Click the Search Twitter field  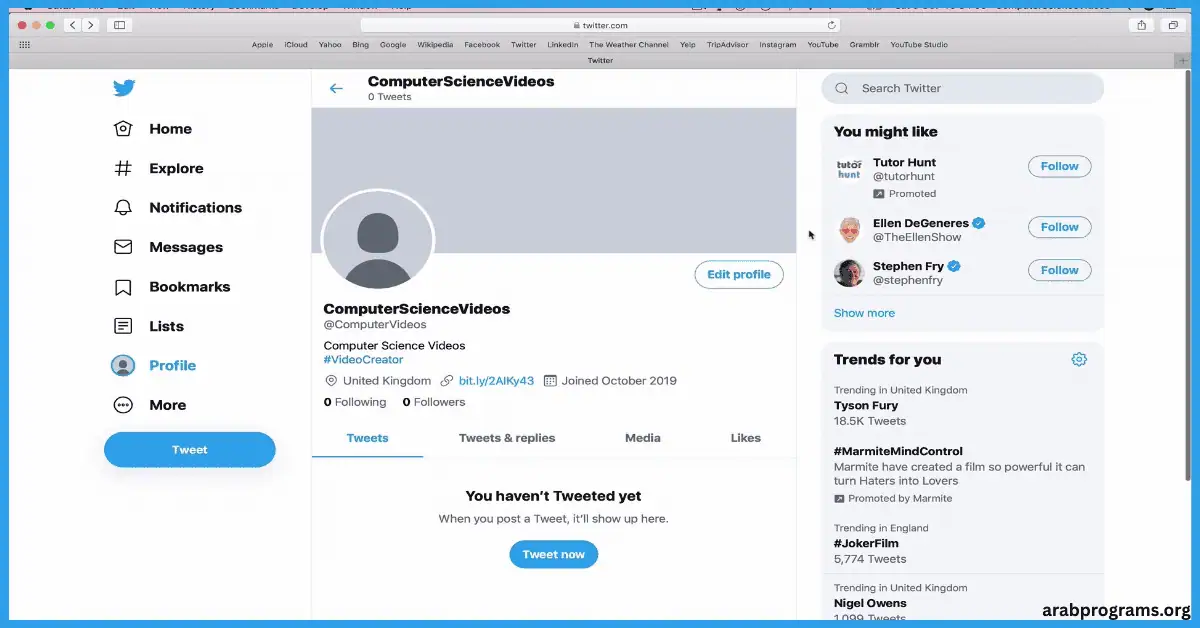coord(963,88)
